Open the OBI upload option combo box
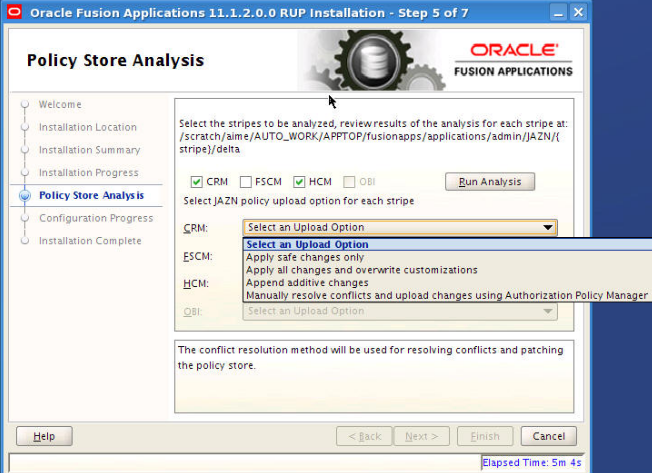This screenshot has height=473, width=652. [400, 311]
